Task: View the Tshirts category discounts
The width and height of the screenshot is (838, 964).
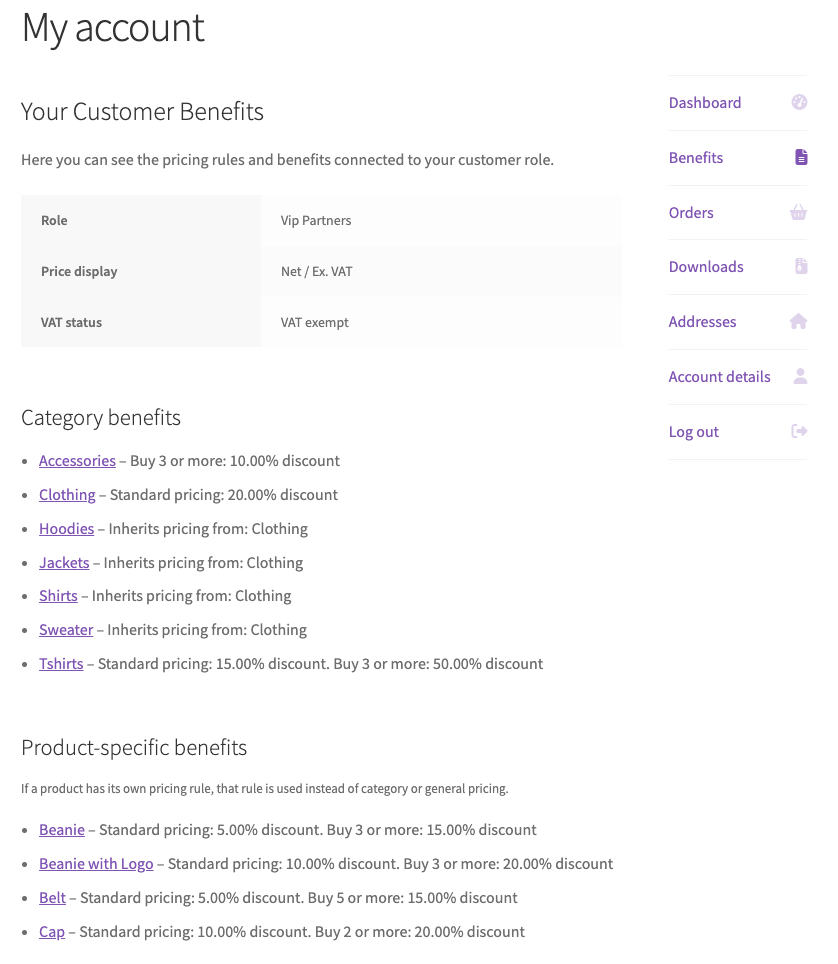Action: point(61,664)
